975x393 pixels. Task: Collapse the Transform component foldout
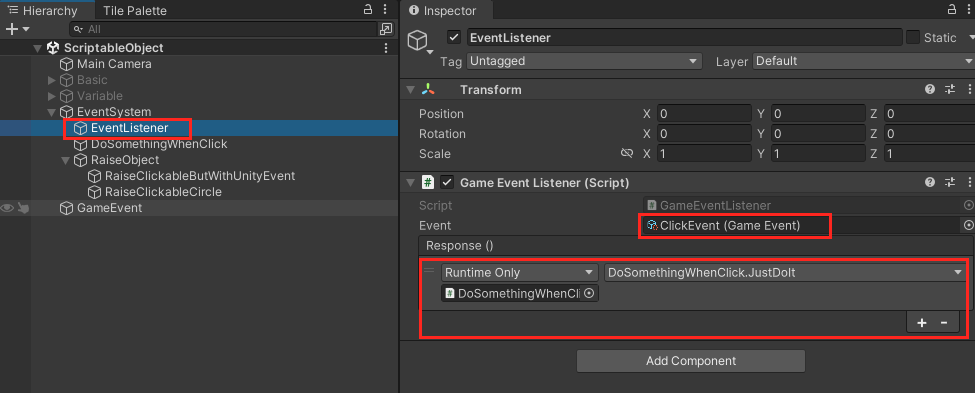tap(410, 90)
